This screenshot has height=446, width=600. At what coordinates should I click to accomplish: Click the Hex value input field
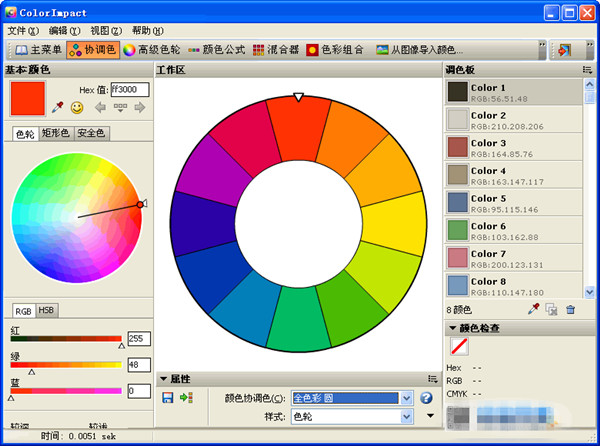click(x=129, y=89)
